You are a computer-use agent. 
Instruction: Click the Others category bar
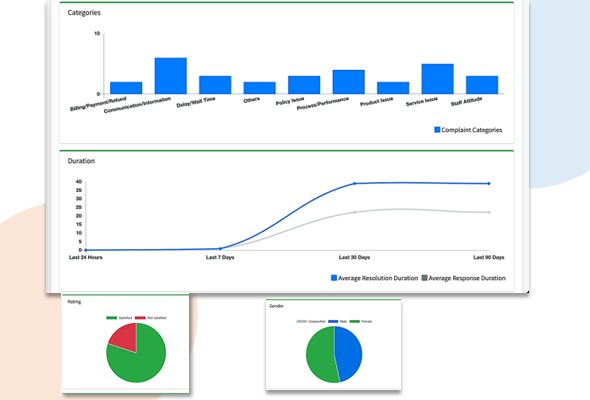(259, 88)
